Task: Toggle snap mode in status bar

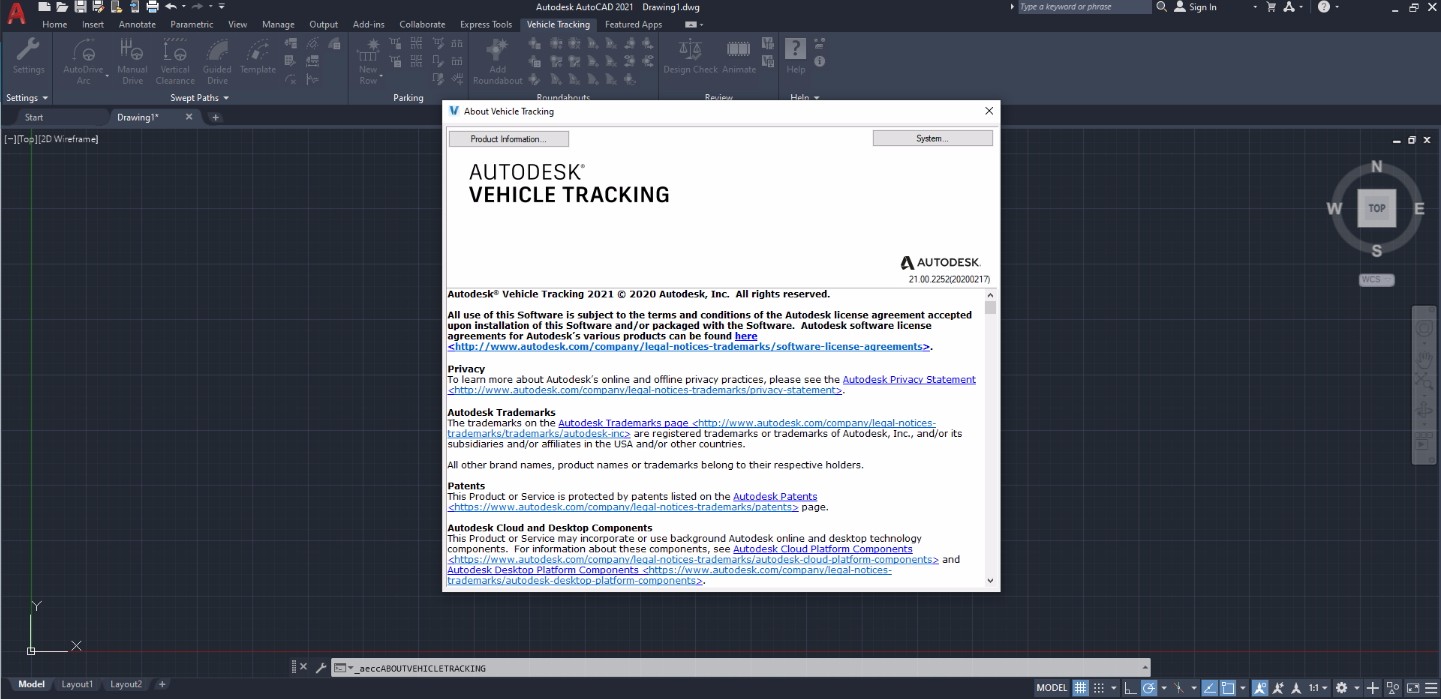Action: tap(1097, 688)
